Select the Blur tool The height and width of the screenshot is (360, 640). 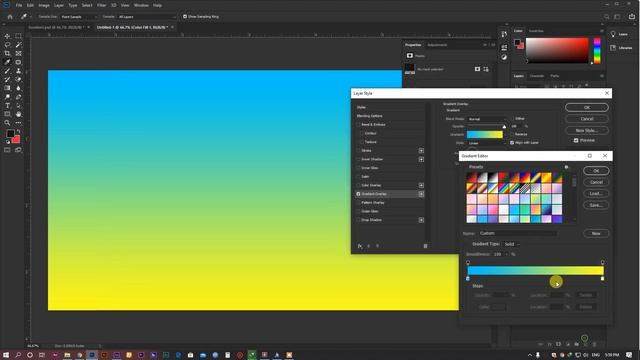(18, 88)
